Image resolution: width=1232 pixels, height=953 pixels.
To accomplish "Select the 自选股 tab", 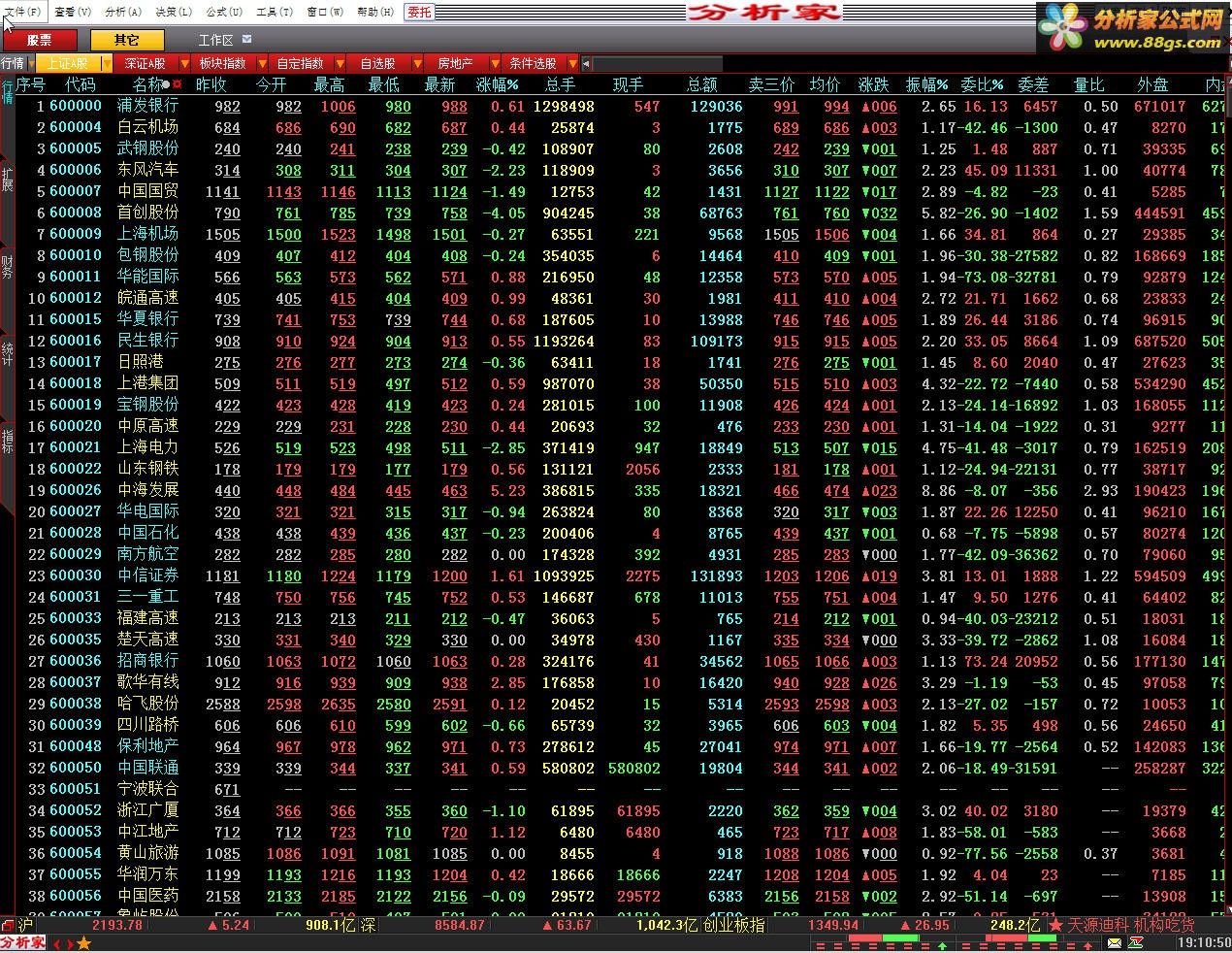I will [x=377, y=63].
